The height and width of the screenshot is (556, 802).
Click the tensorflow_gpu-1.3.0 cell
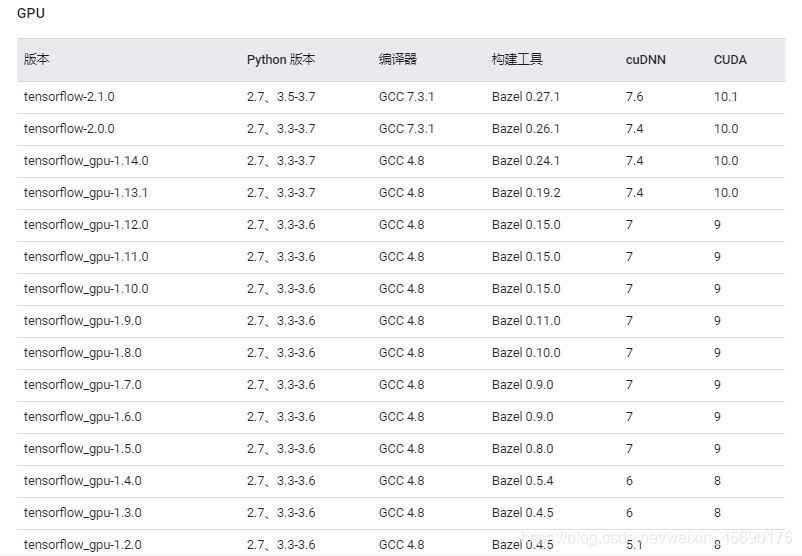coord(82,513)
